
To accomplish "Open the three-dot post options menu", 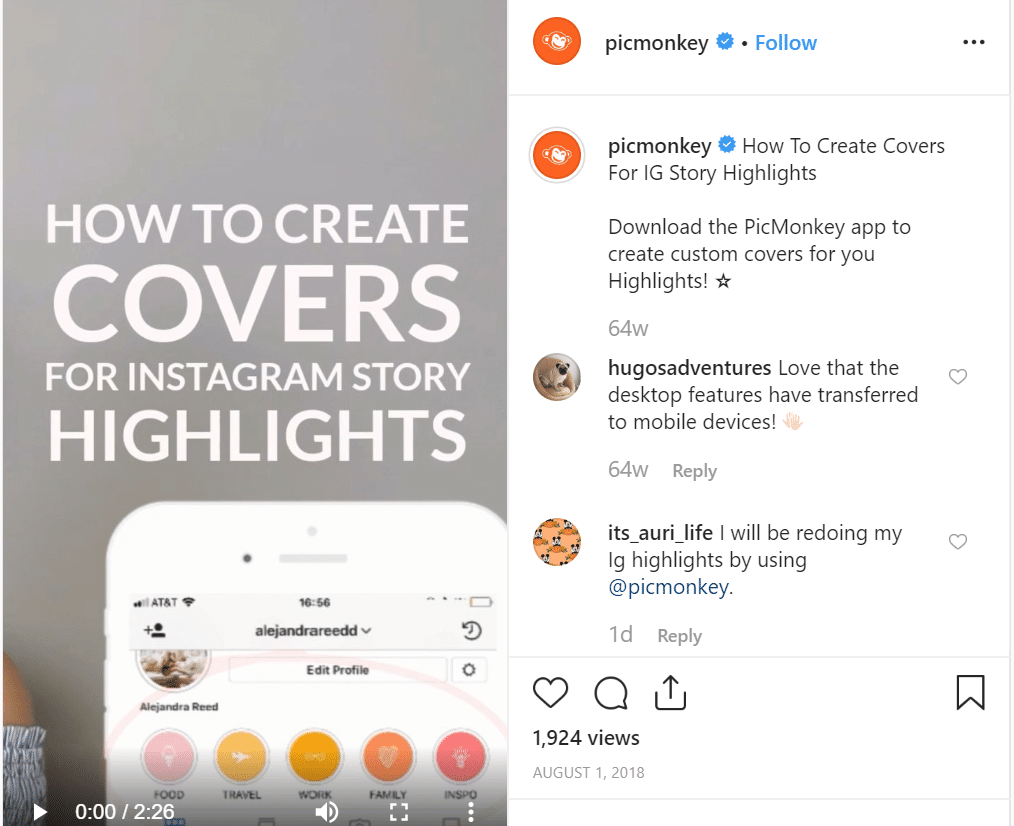I will pyautogui.click(x=973, y=42).
